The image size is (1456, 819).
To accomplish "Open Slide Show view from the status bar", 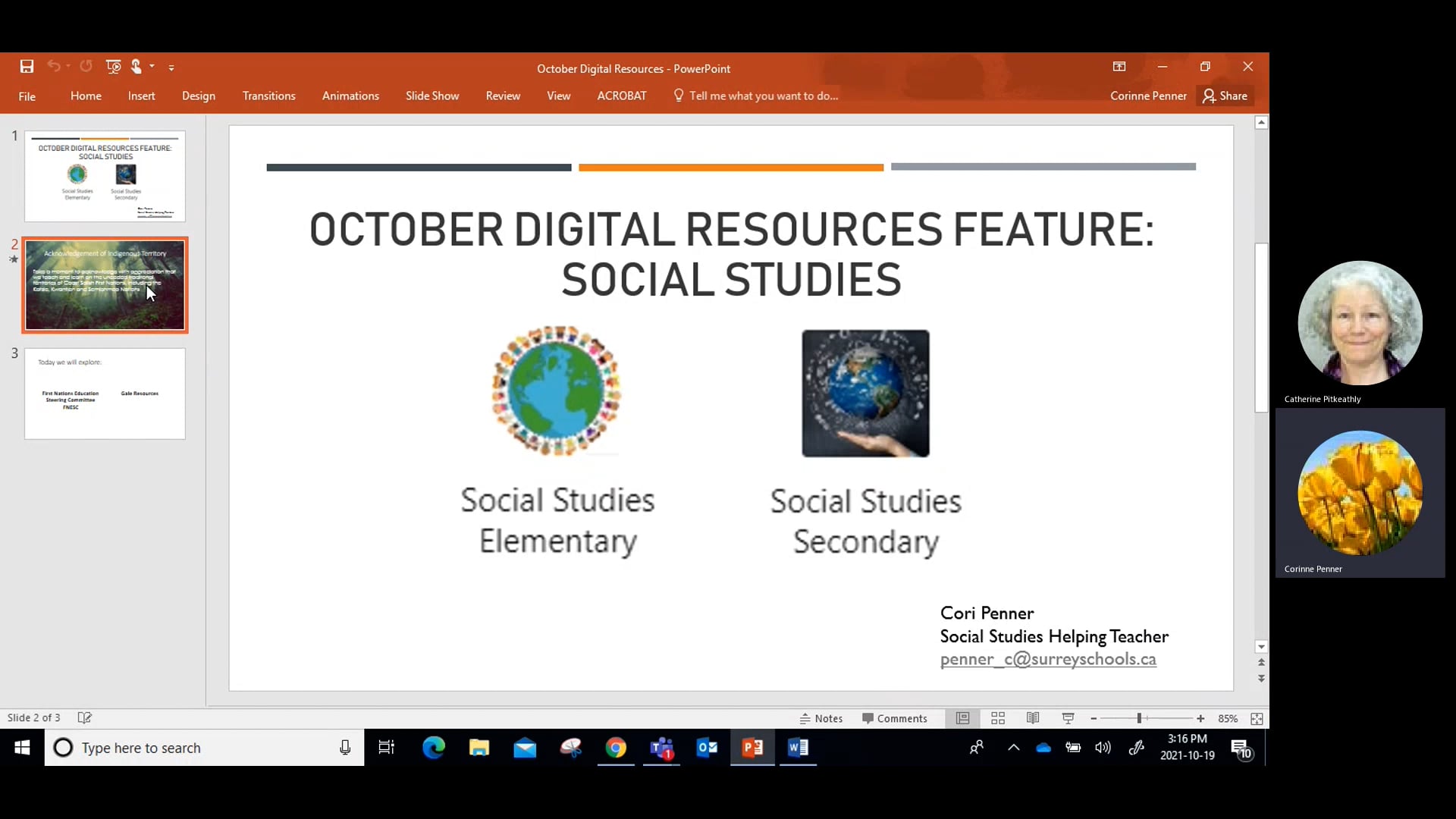I will point(1068,718).
